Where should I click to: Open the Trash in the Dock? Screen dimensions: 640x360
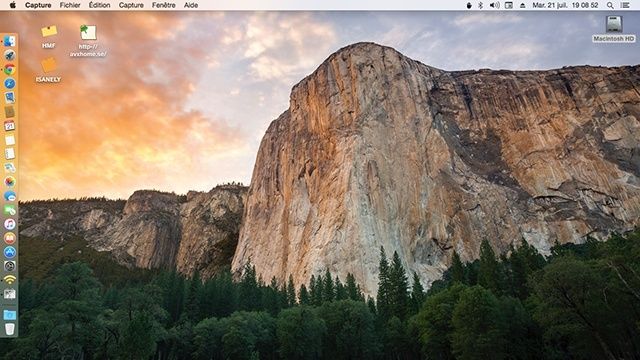[x=9, y=329]
